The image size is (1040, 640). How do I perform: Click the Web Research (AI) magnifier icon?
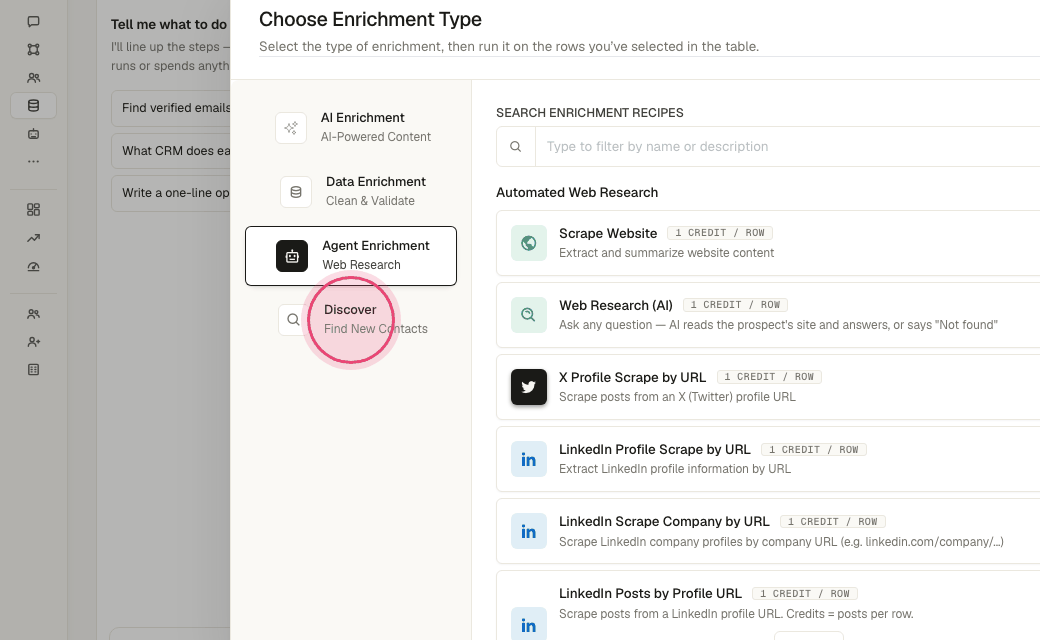click(x=529, y=315)
